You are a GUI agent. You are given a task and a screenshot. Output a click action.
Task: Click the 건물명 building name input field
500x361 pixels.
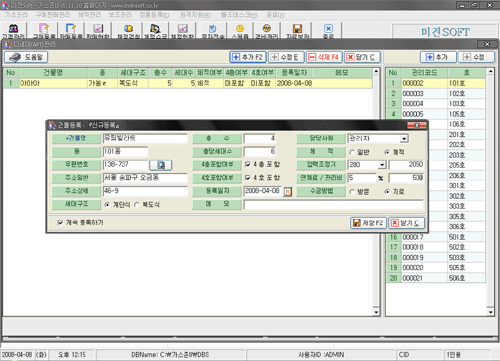click(145, 138)
